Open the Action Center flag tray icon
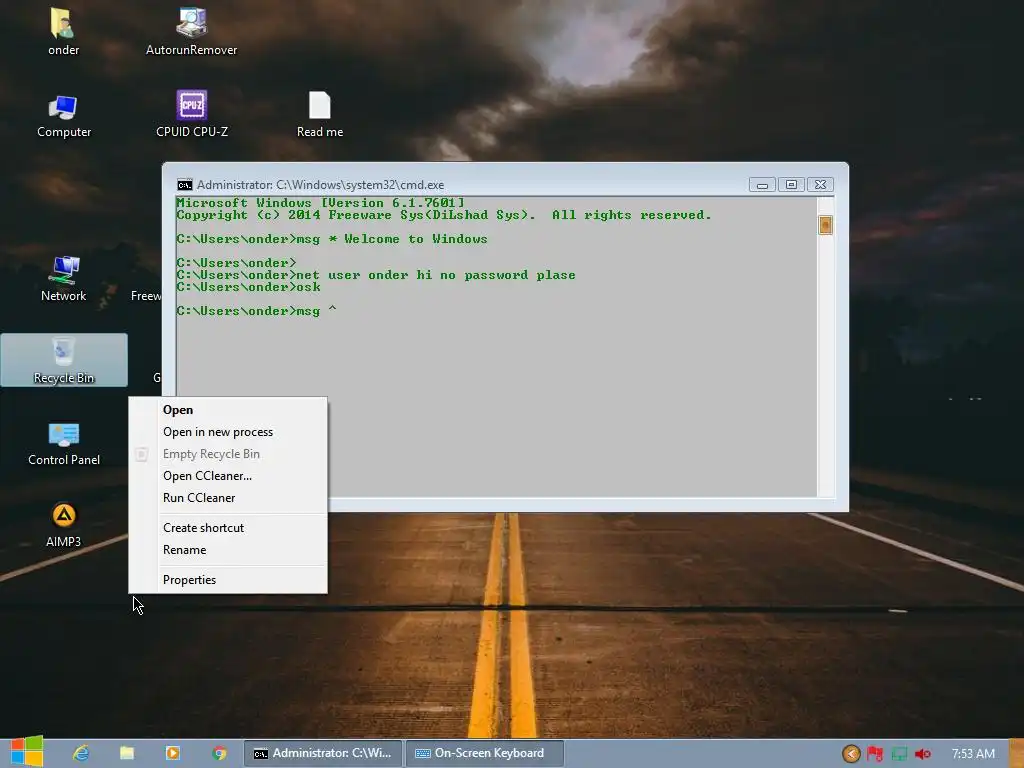Screen dimensions: 1024x768 pyautogui.click(x=874, y=754)
